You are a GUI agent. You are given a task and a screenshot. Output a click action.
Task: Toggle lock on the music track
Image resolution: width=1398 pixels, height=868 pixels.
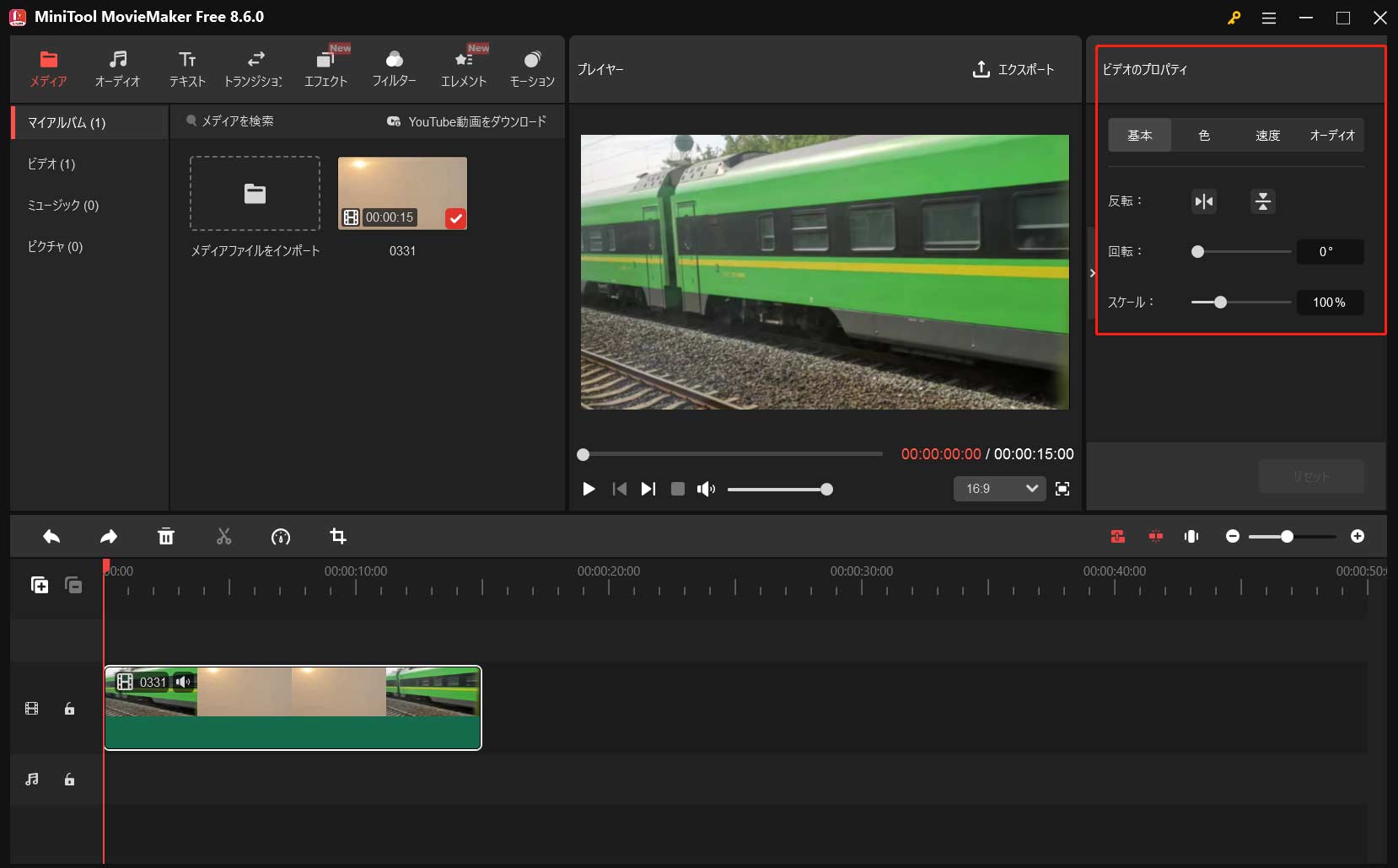pos(70,780)
